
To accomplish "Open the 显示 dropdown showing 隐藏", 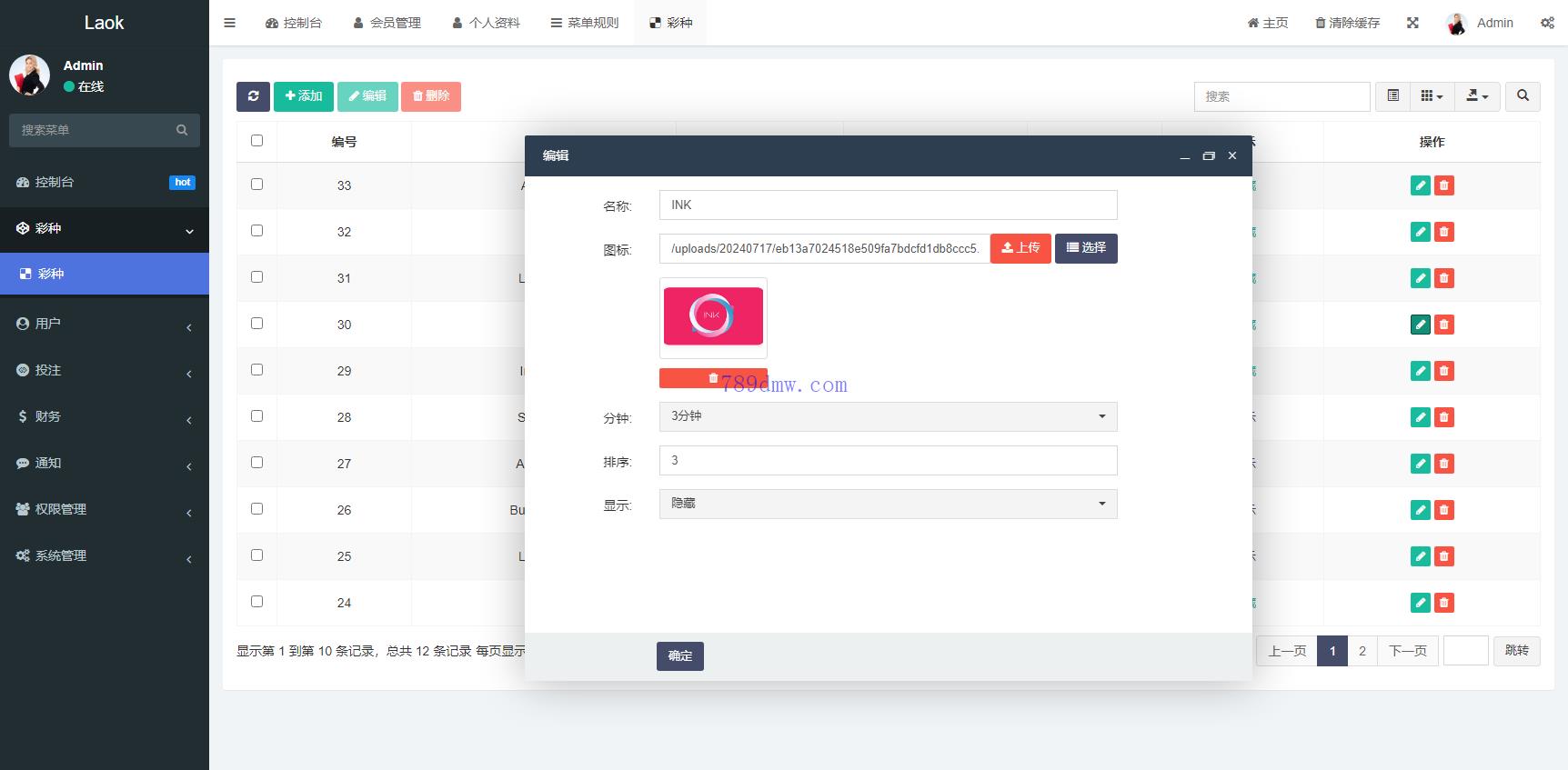I will [x=888, y=504].
